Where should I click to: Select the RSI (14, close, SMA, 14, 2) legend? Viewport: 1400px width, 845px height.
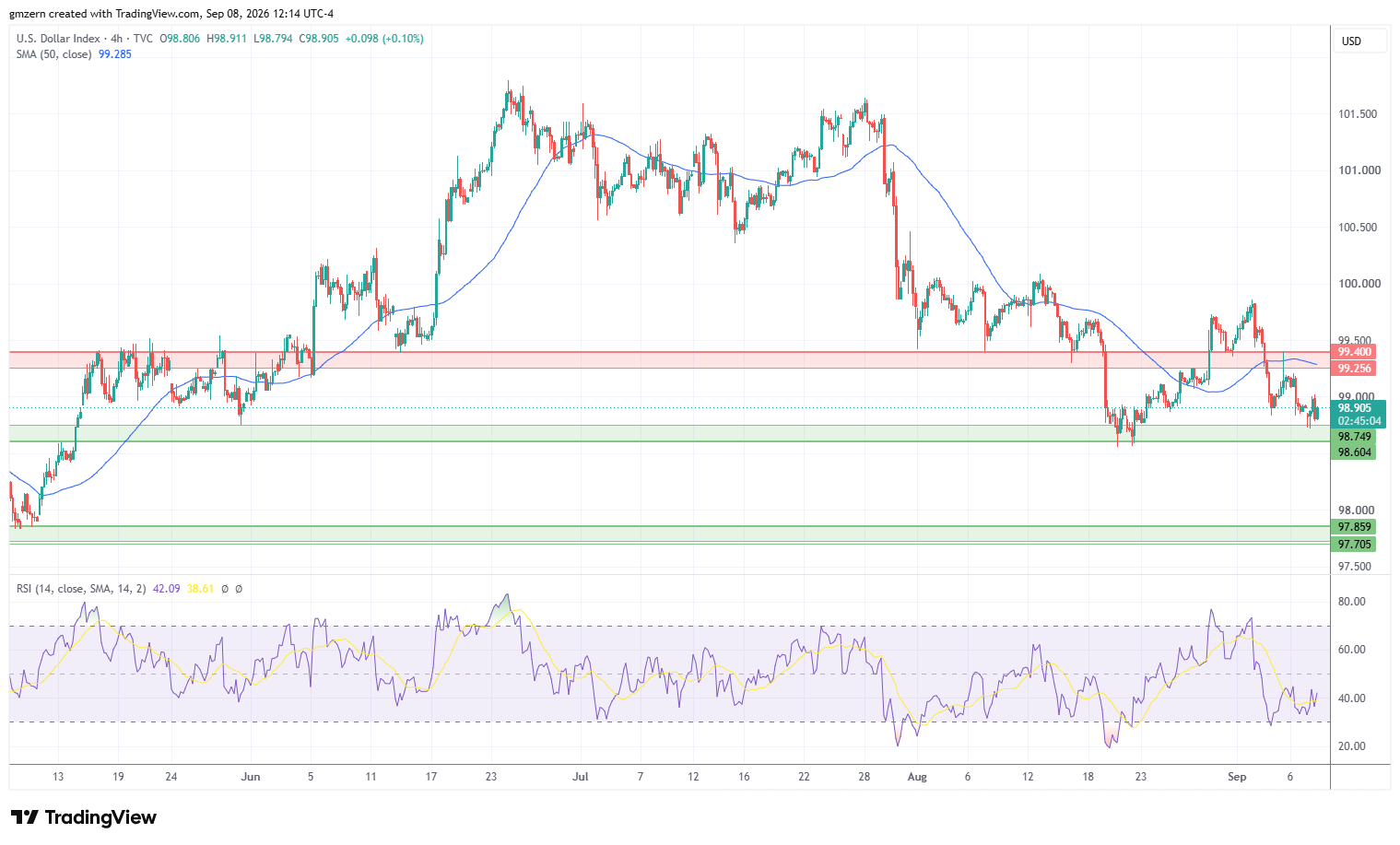point(81,588)
